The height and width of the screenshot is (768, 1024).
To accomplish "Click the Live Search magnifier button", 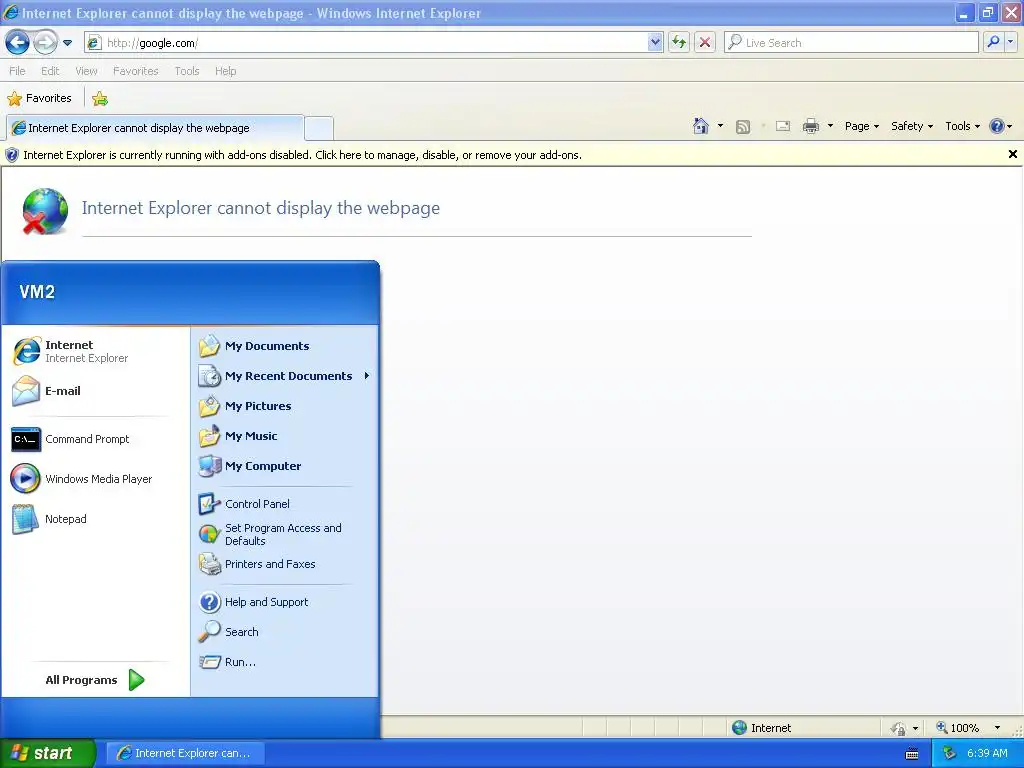I will click(x=993, y=42).
